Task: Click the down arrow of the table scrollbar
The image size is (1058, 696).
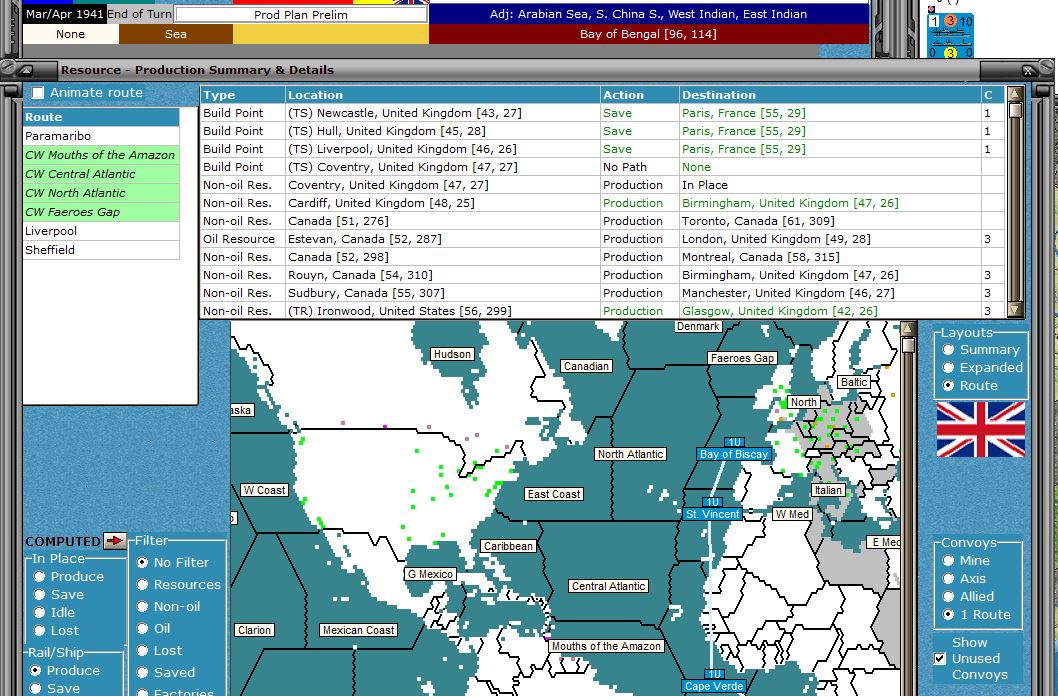Action: pyautogui.click(x=1015, y=310)
